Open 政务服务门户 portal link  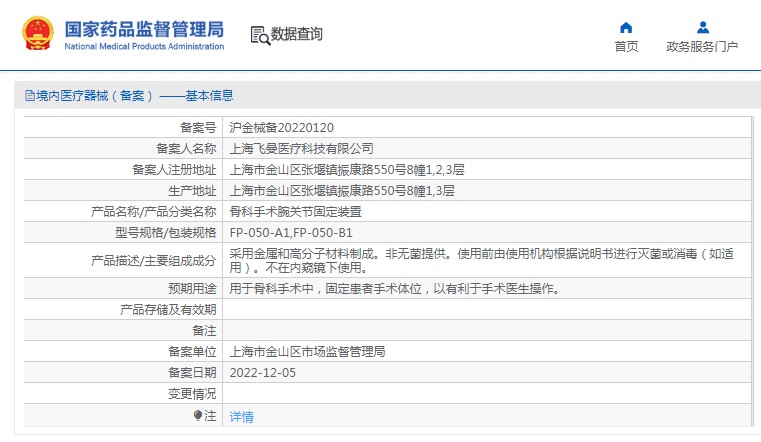click(702, 47)
